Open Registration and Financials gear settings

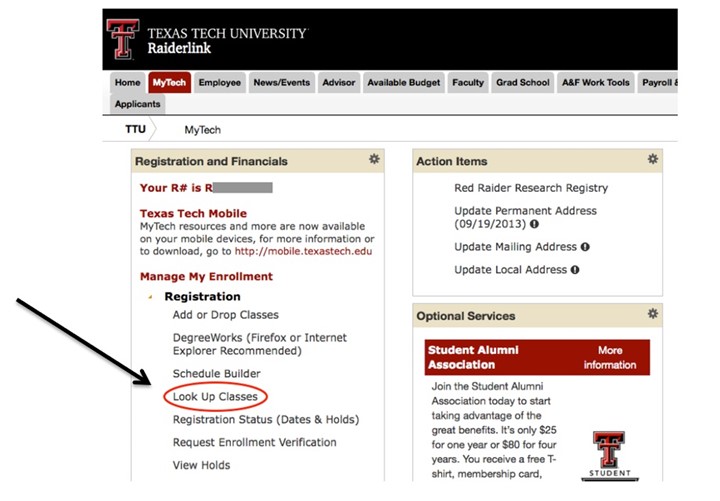pos(374,159)
